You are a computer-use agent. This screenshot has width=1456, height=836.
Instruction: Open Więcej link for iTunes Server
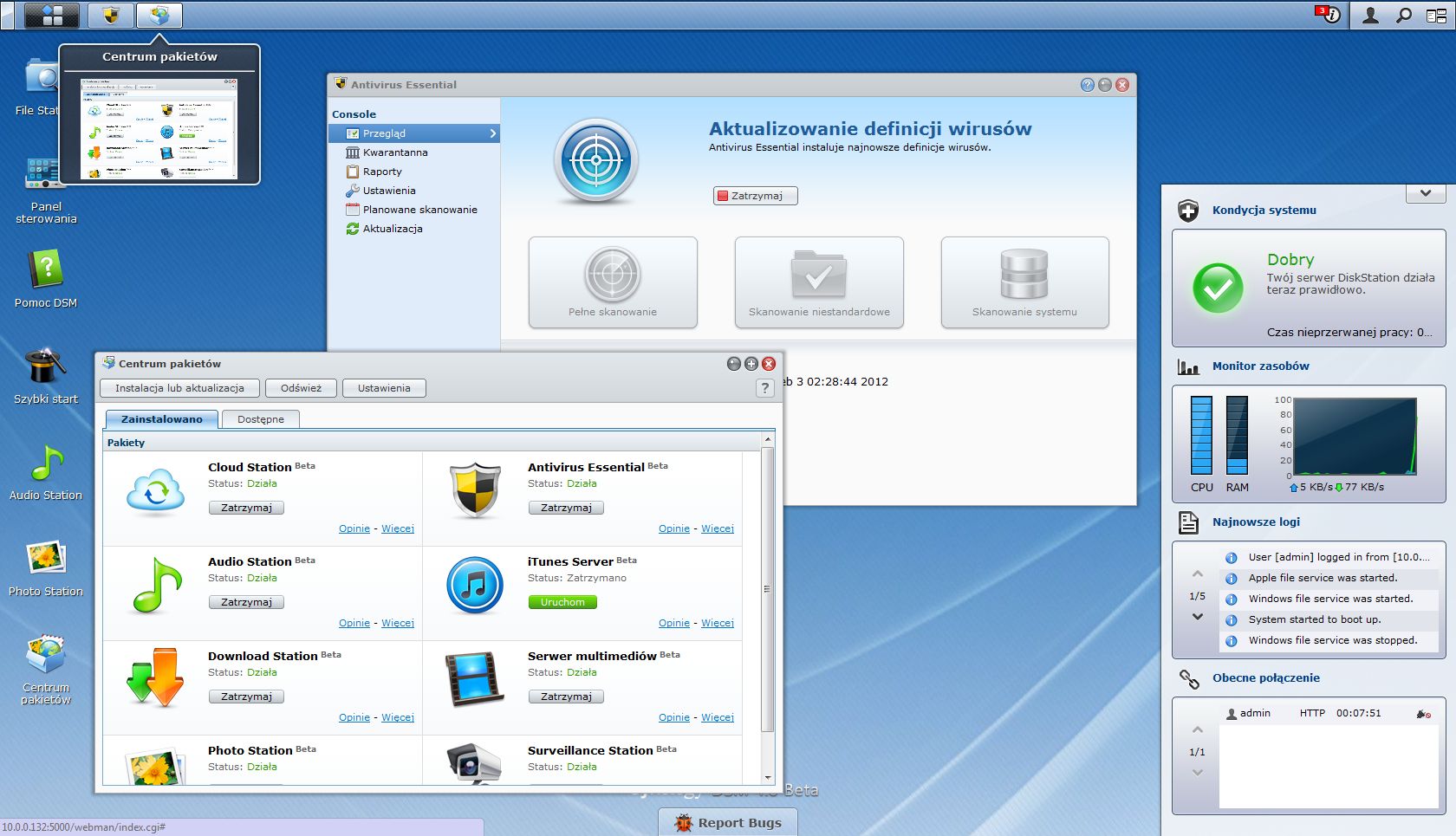click(718, 623)
